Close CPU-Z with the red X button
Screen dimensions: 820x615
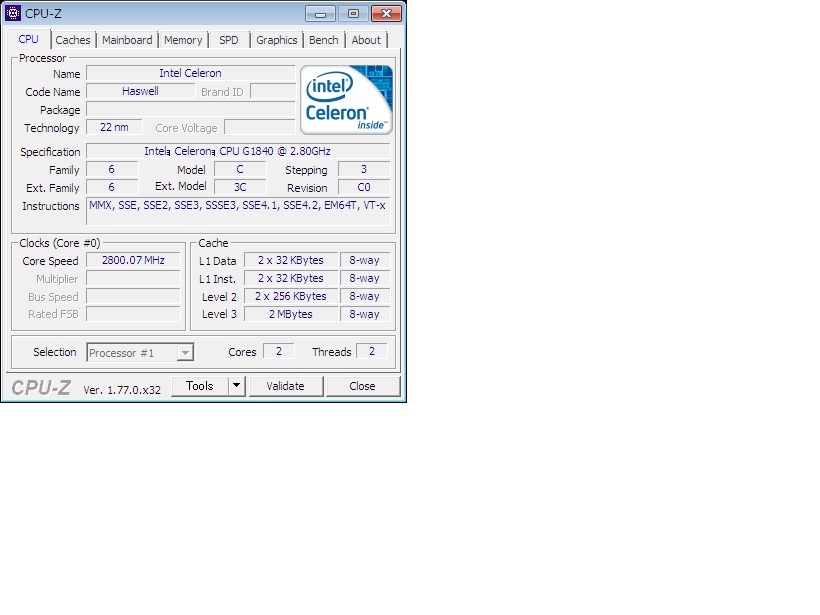coord(386,14)
